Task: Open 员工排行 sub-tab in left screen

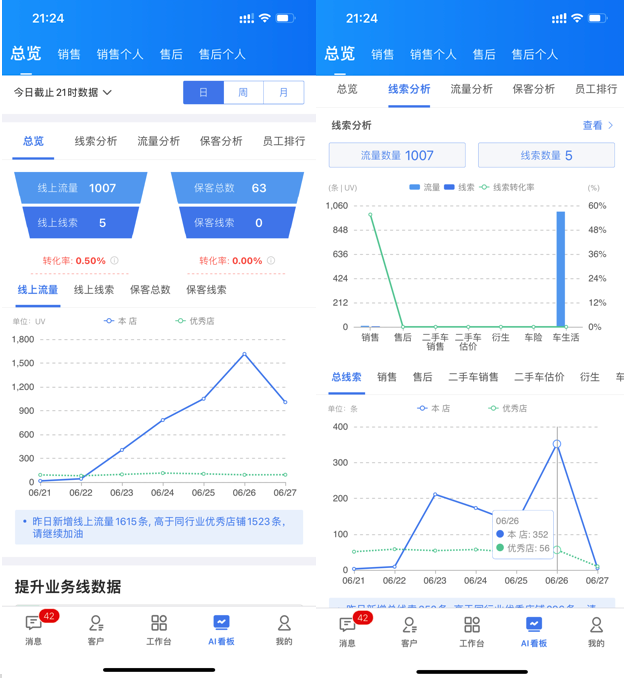Action: tap(284, 141)
